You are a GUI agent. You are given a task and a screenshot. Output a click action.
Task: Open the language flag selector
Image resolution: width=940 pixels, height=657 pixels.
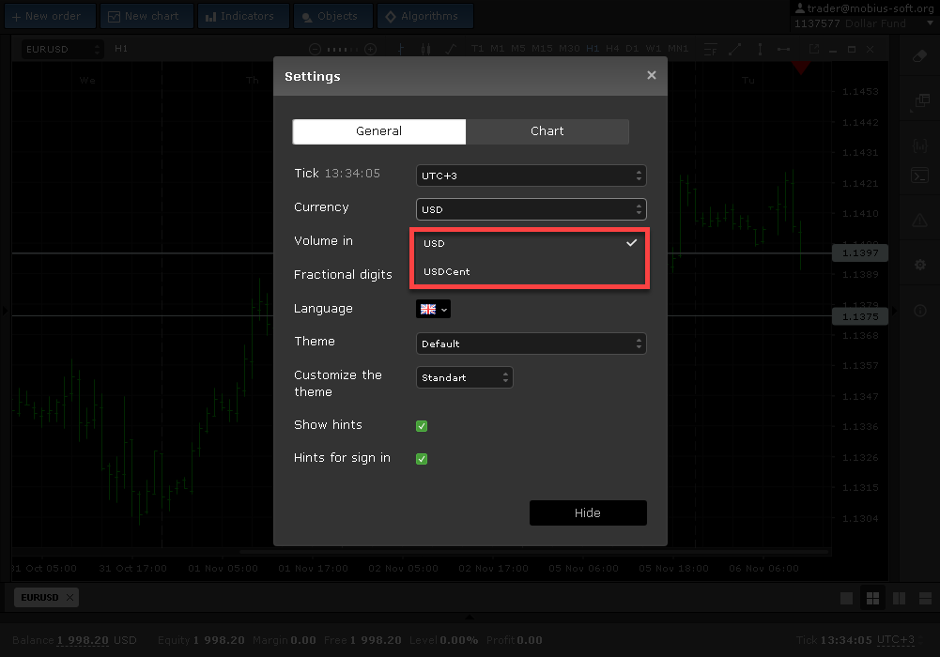click(433, 309)
